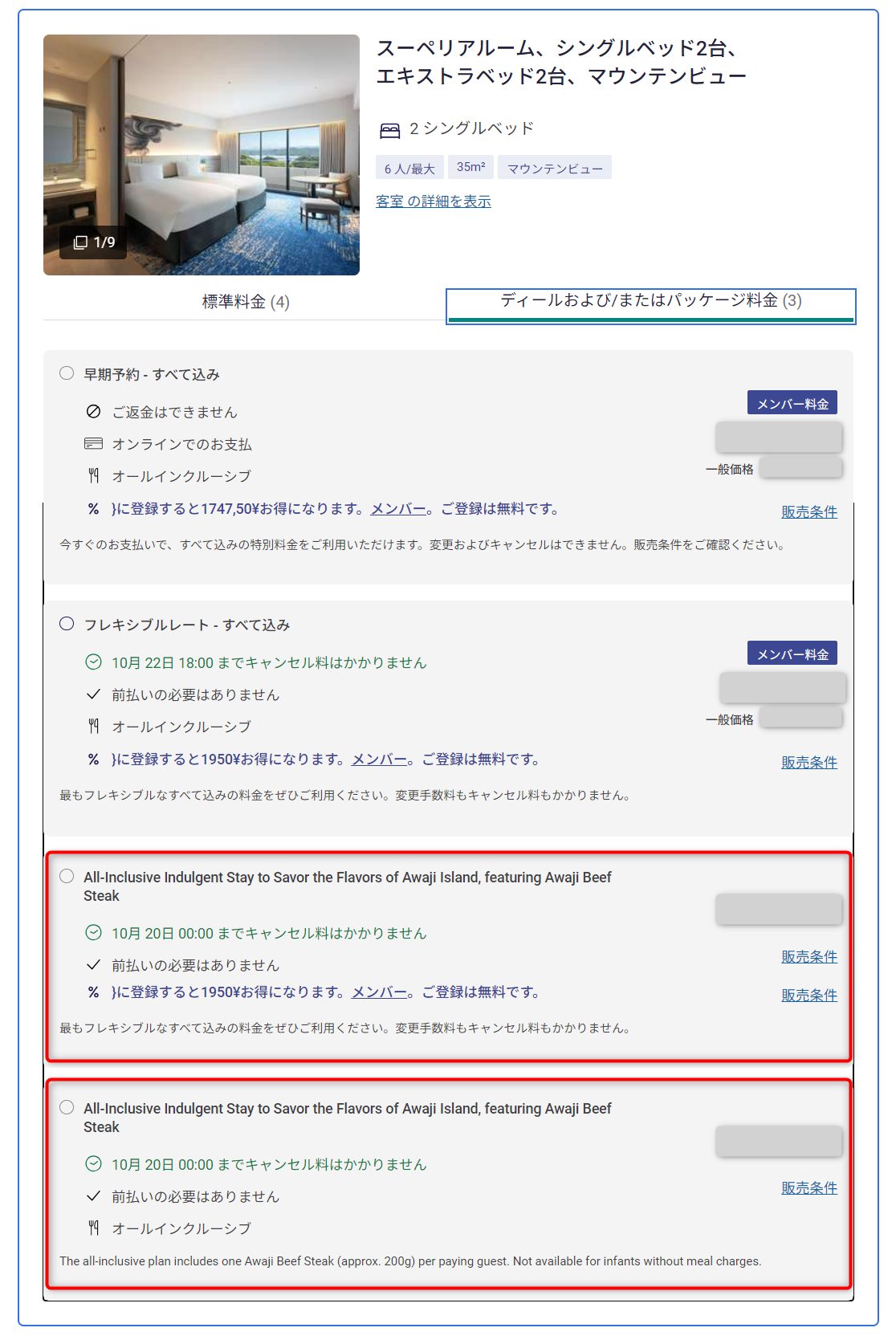Screen dimensions: 896x1340
Task: Click the fork-and-knife icon in 早期予約 plan
Action: tap(93, 475)
